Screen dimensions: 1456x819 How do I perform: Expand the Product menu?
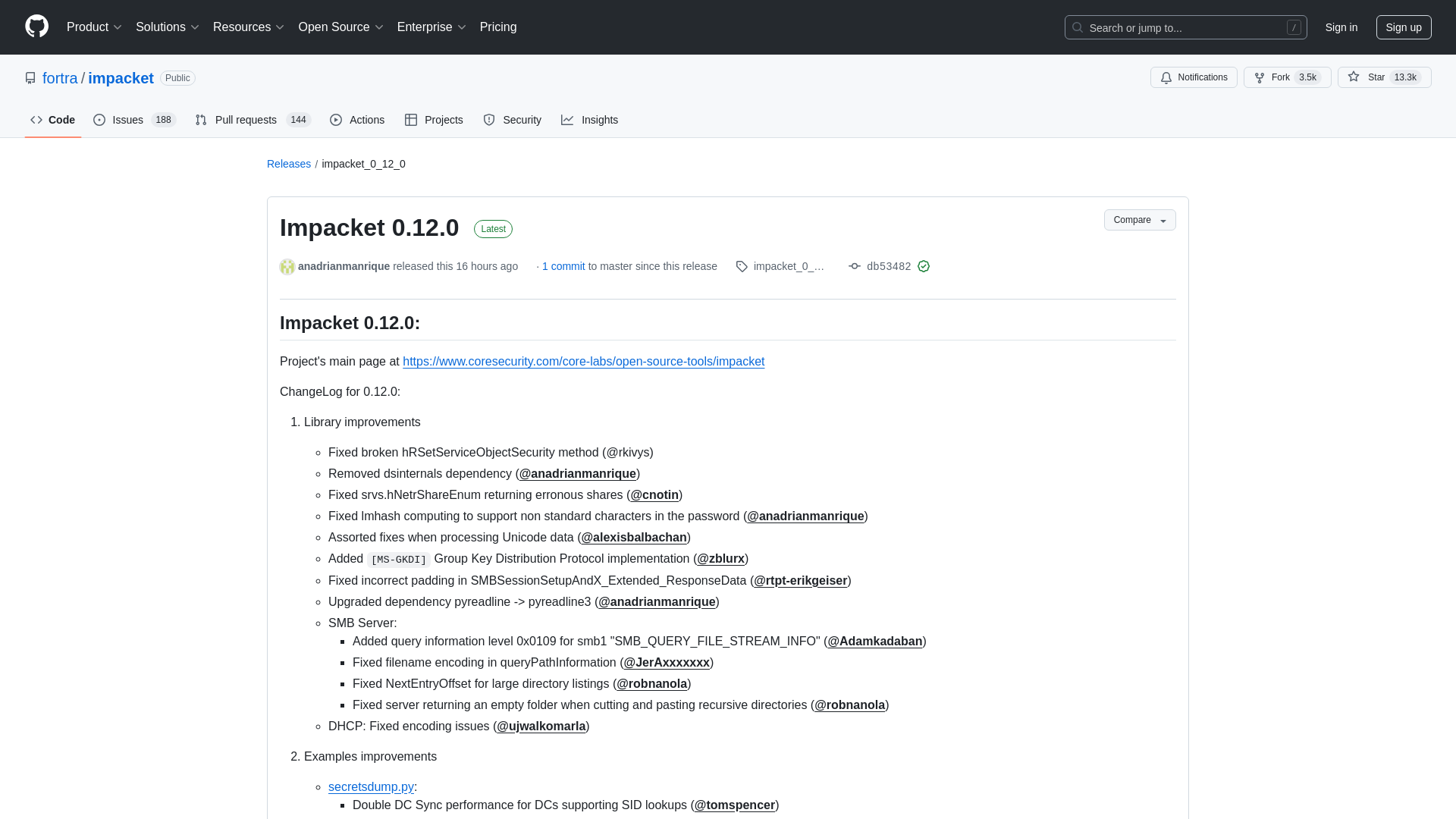[x=94, y=27]
